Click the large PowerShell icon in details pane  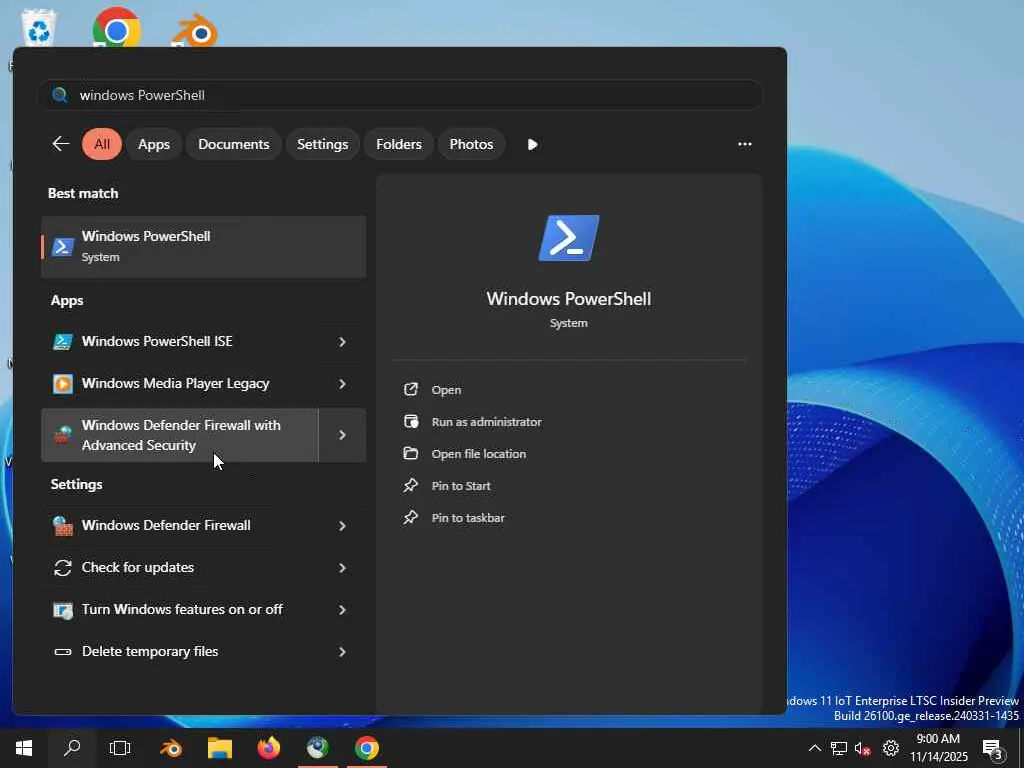click(x=568, y=238)
